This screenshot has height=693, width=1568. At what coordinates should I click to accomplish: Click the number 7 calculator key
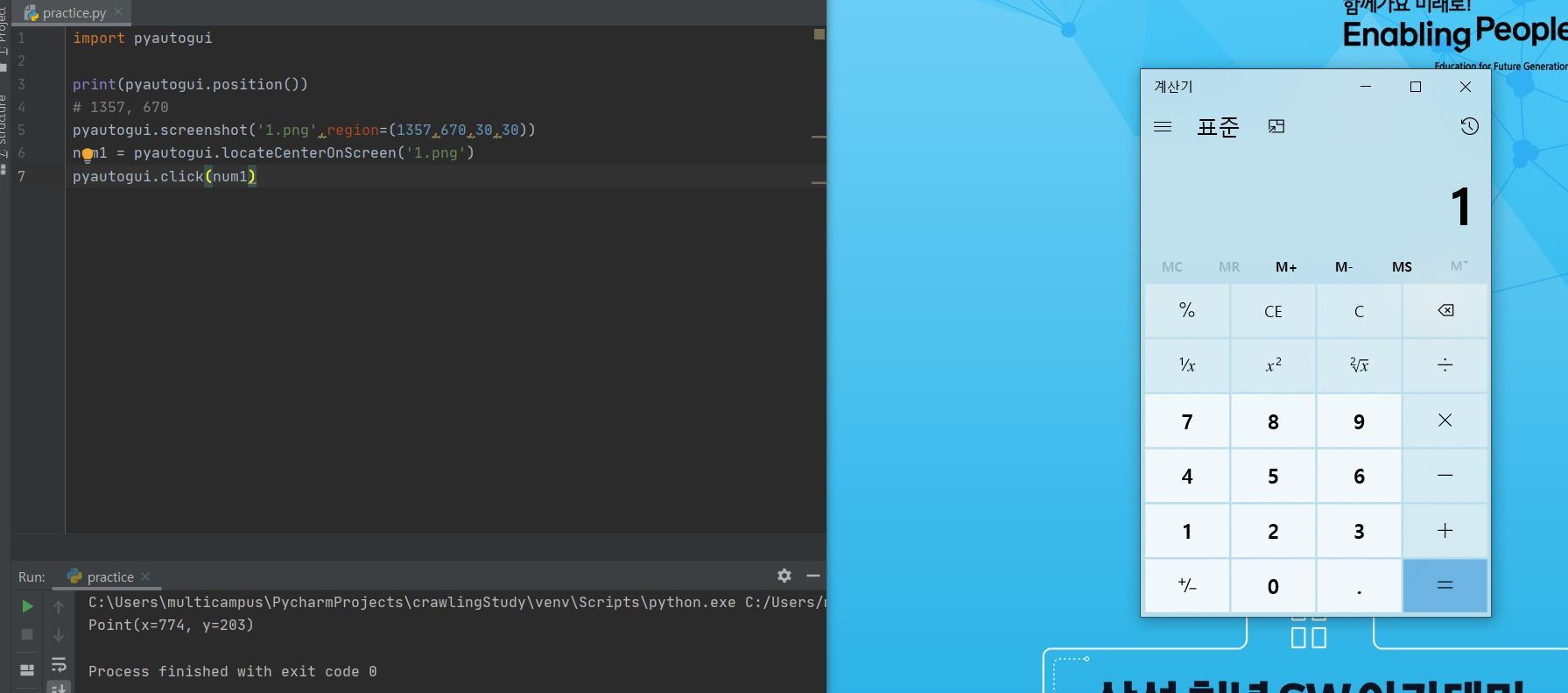click(1186, 422)
